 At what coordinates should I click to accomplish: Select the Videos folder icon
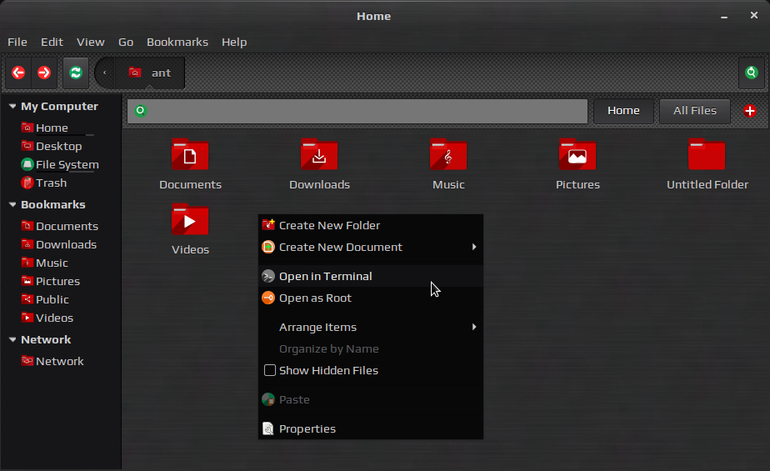coord(190,220)
